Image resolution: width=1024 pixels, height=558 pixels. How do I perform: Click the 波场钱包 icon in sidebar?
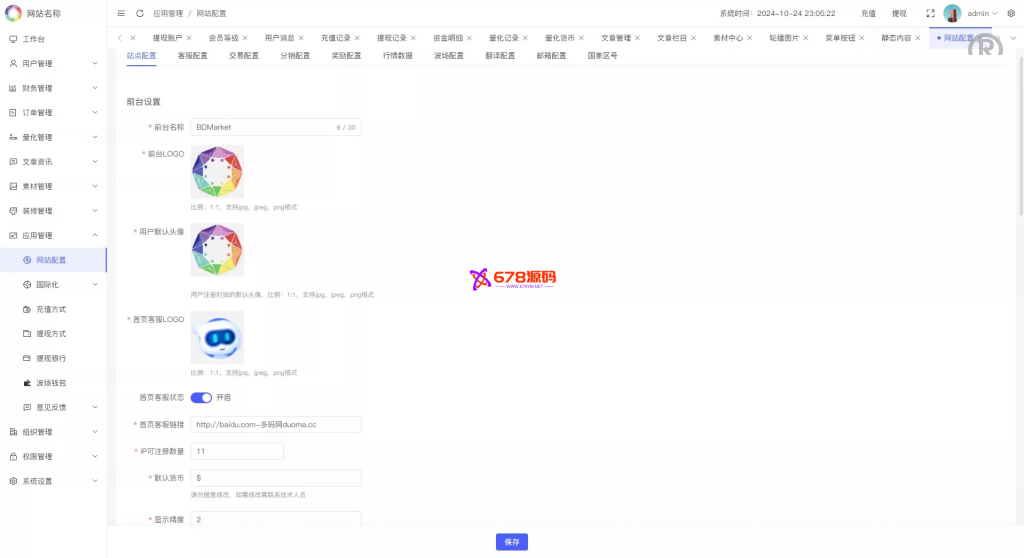coord(27,383)
